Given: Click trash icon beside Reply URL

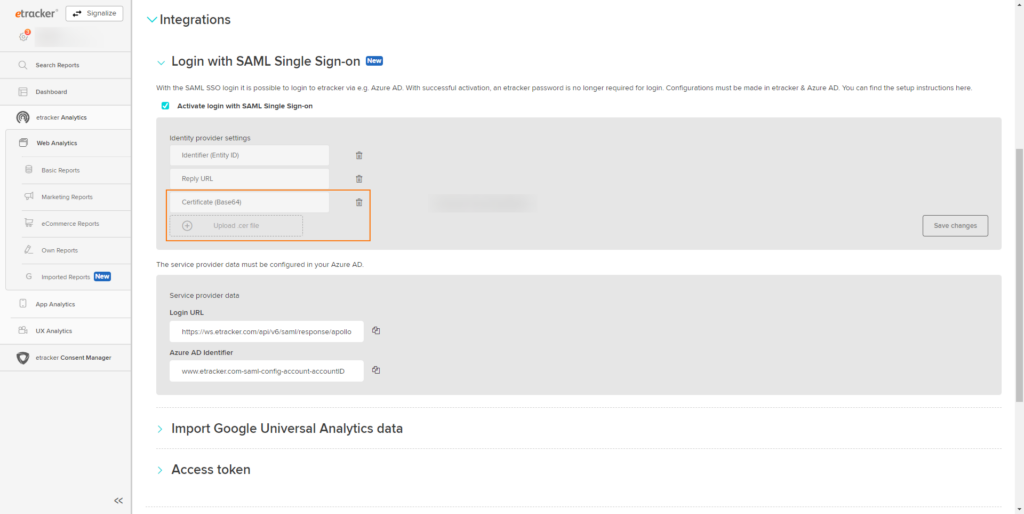Looking at the screenshot, I should pyautogui.click(x=359, y=179).
